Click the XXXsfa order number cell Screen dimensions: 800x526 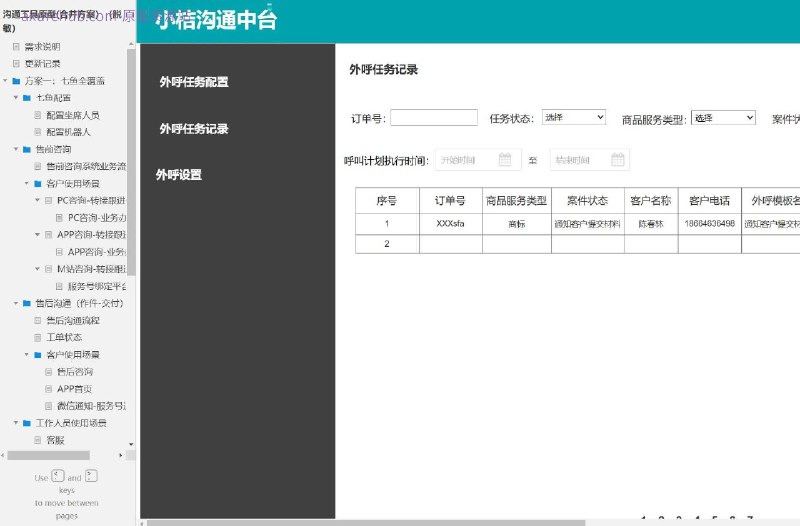point(451,224)
